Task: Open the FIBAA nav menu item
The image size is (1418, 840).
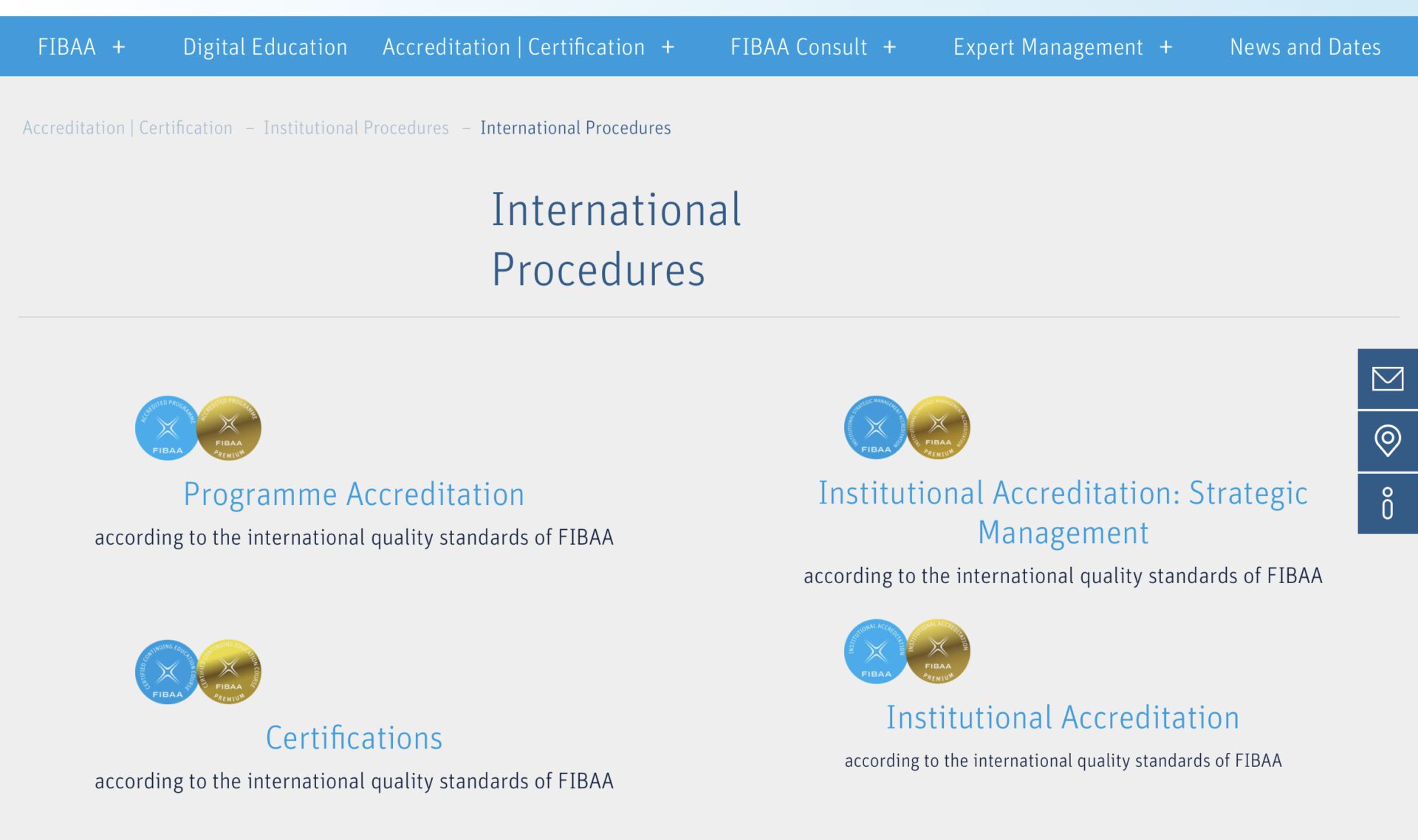Action: [66, 47]
